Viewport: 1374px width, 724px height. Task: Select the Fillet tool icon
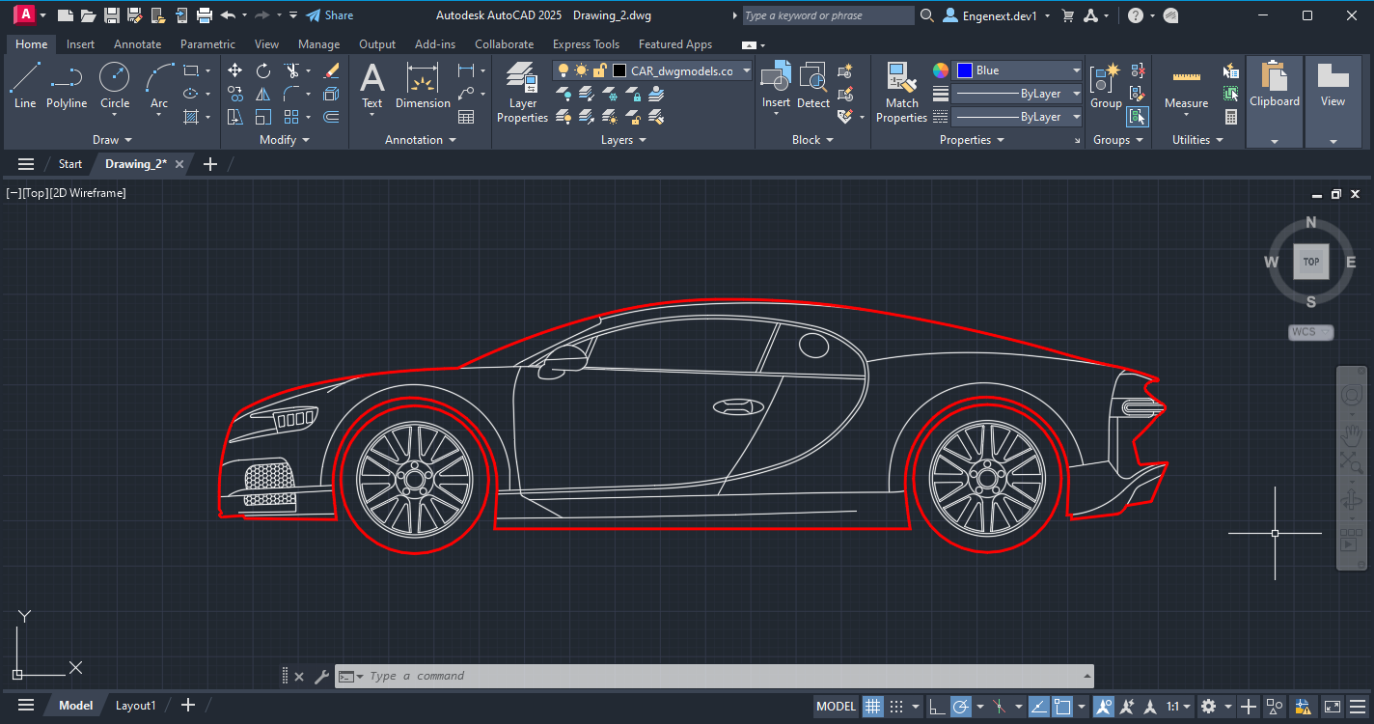291,94
